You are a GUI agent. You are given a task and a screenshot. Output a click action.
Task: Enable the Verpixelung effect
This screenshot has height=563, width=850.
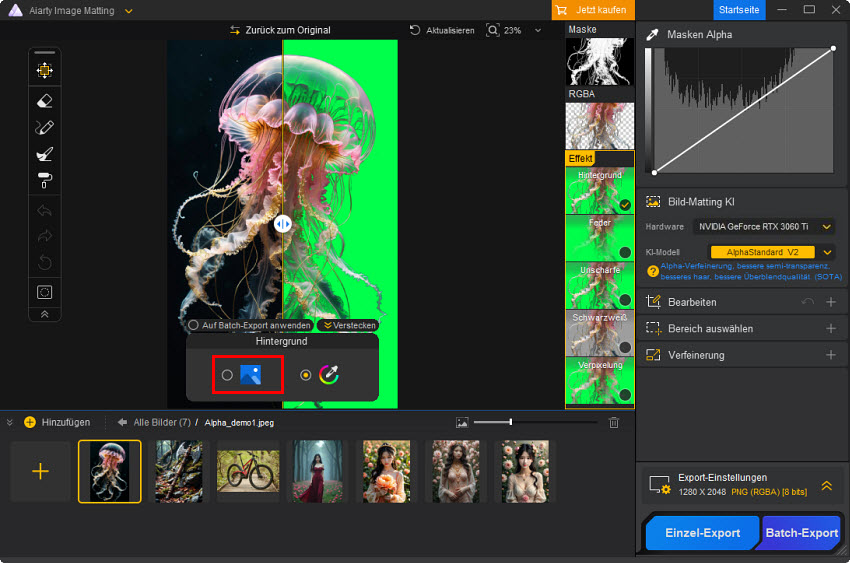[625, 394]
